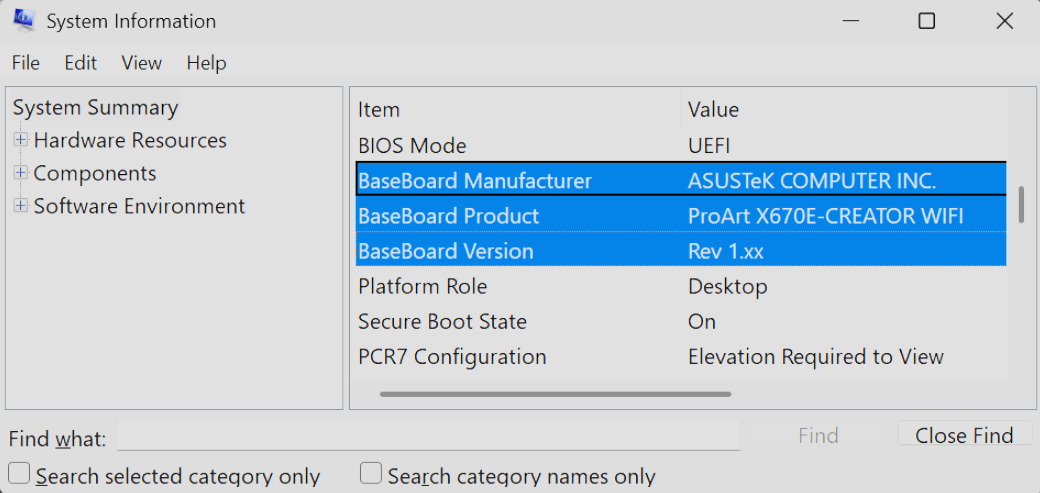The image size is (1040, 493).
Task: Click the horizontal scrollbar thumb
Action: (555, 394)
